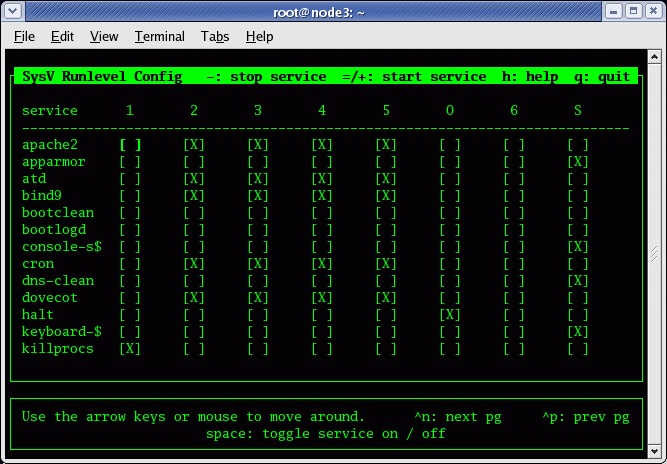Click the 'q: quit' header hint

coord(602,77)
